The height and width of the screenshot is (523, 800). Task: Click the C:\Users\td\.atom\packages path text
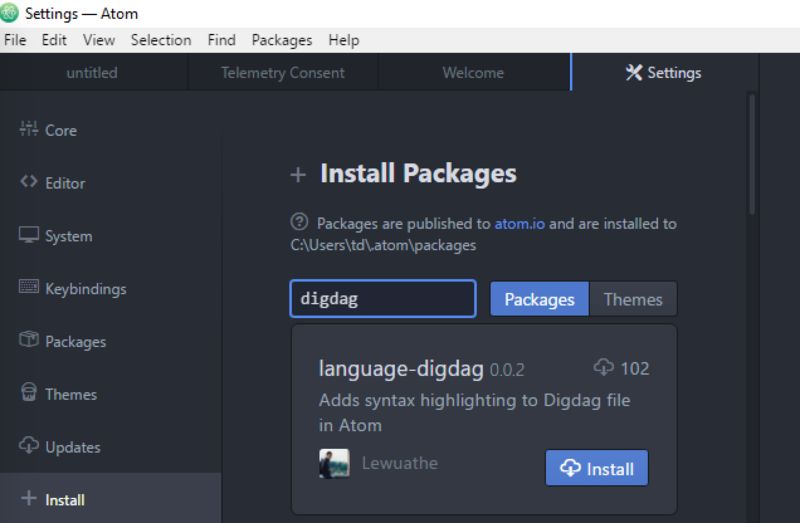(383, 245)
